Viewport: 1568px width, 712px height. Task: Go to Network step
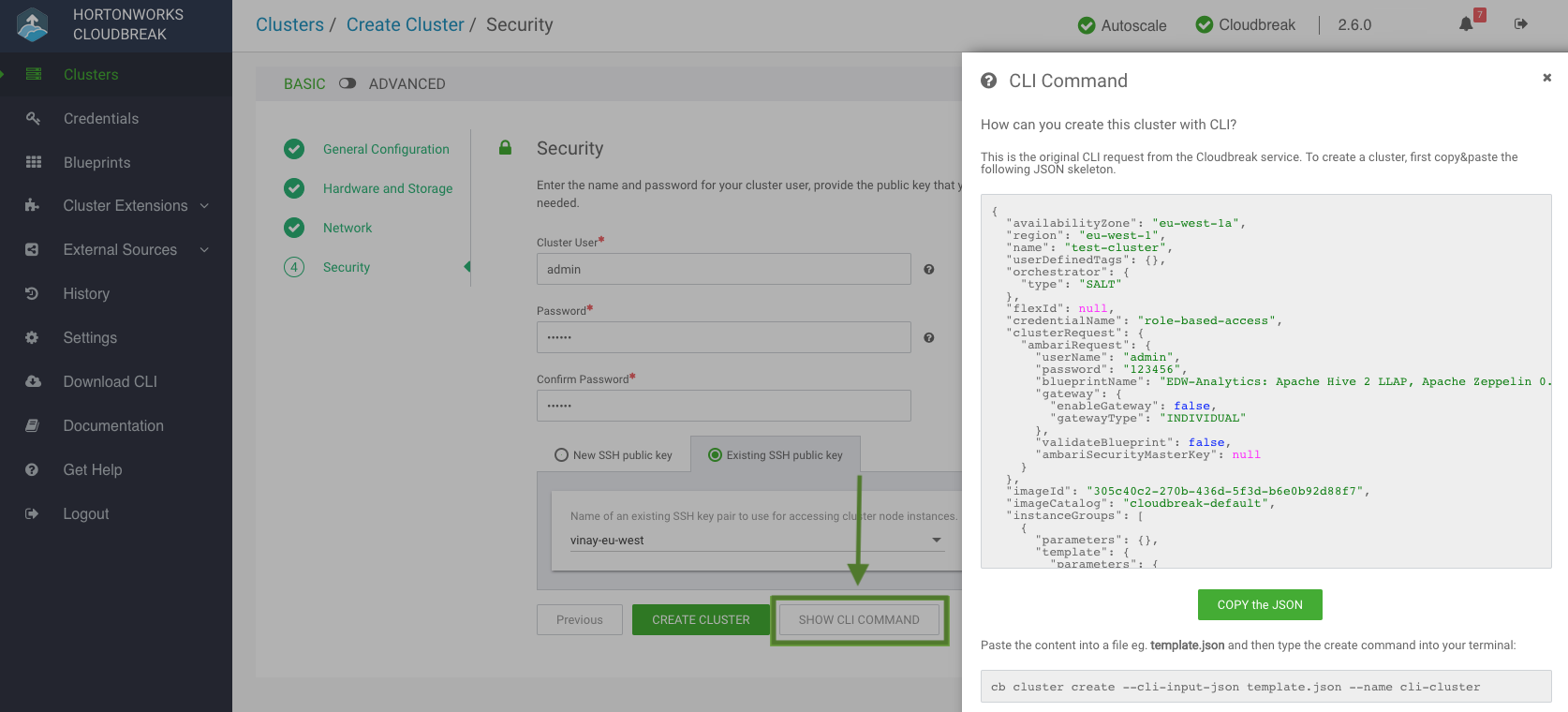(x=348, y=228)
